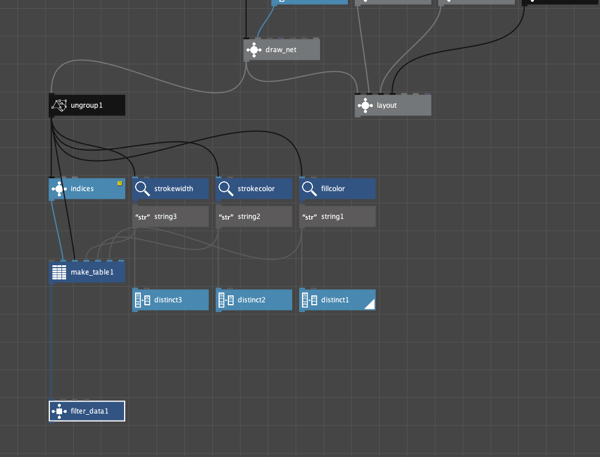Viewport: 600px width, 457px height.
Task: Click the distinct1 node icon
Action: click(309, 300)
